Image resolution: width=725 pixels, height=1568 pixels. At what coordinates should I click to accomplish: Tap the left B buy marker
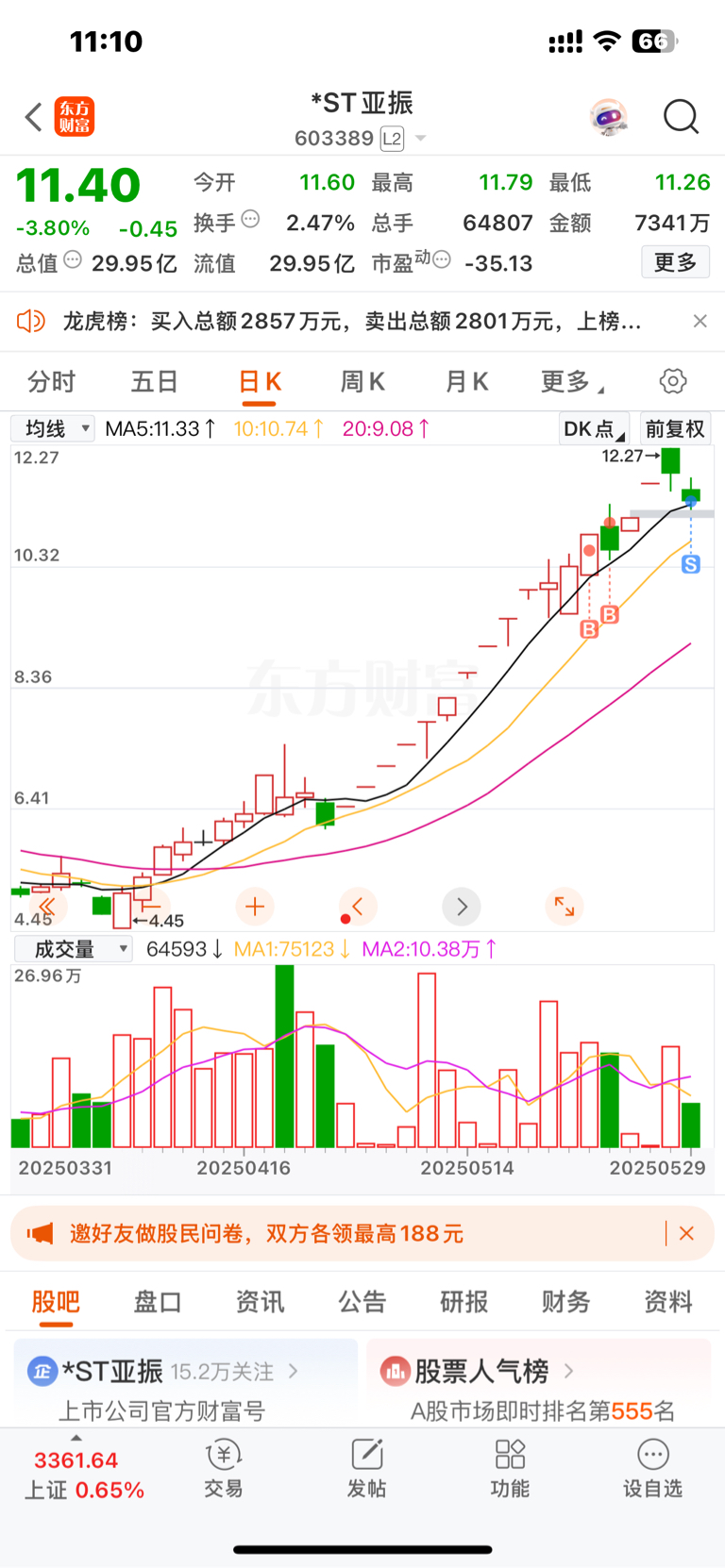589,629
